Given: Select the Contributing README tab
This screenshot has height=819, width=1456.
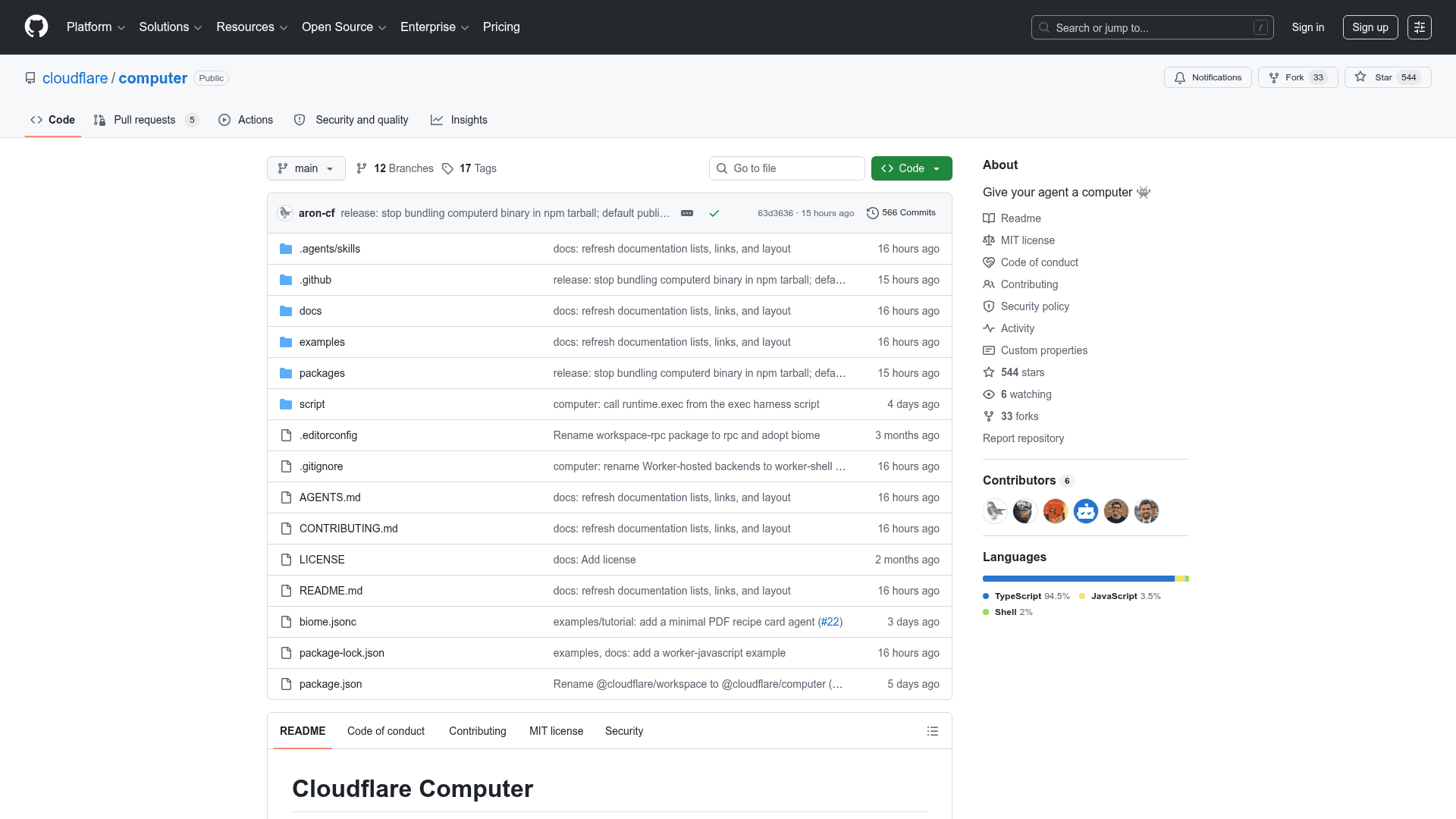Looking at the screenshot, I should click(478, 731).
